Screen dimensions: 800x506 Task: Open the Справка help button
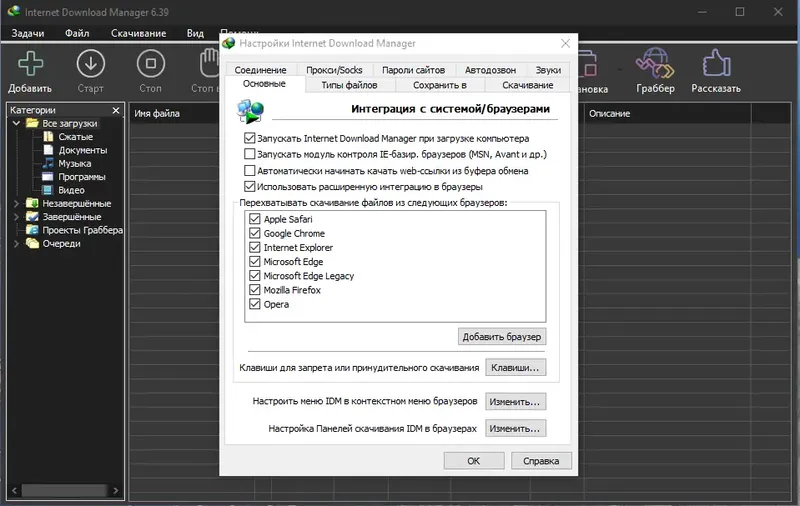point(541,461)
